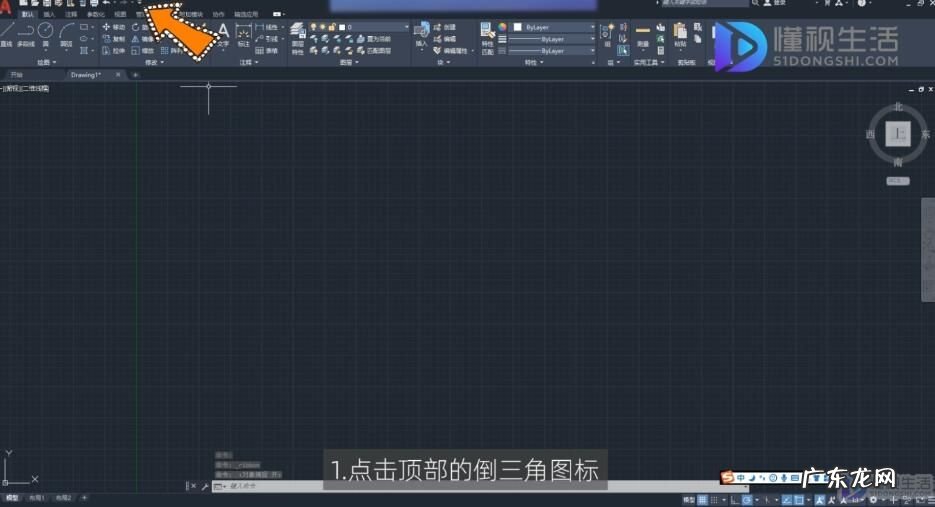This screenshot has height=507, width=935.
Task: Toggle grid display in status bar
Action: click(702, 500)
